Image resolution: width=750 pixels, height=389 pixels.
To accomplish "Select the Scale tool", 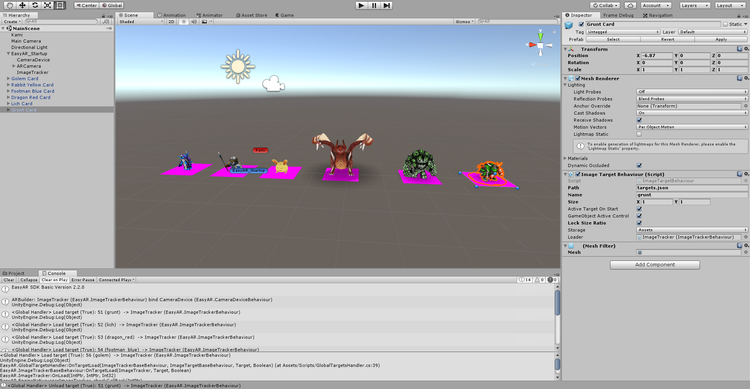I will pyautogui.click(x=47, y=5).
